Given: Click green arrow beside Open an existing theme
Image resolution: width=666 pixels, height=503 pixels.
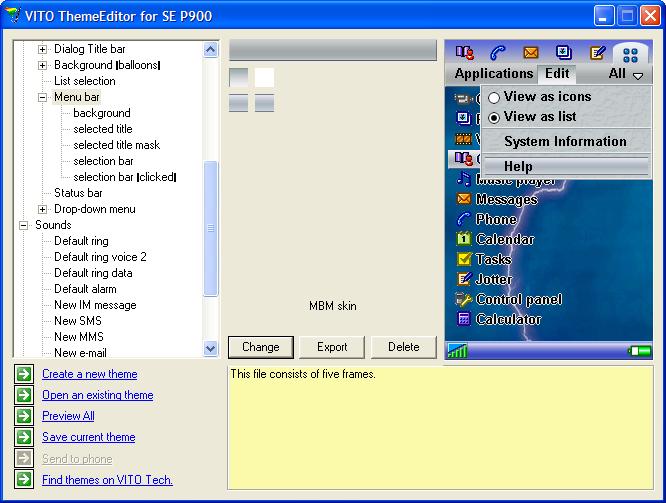Looking at the screenshot, I should coord(24,395).
